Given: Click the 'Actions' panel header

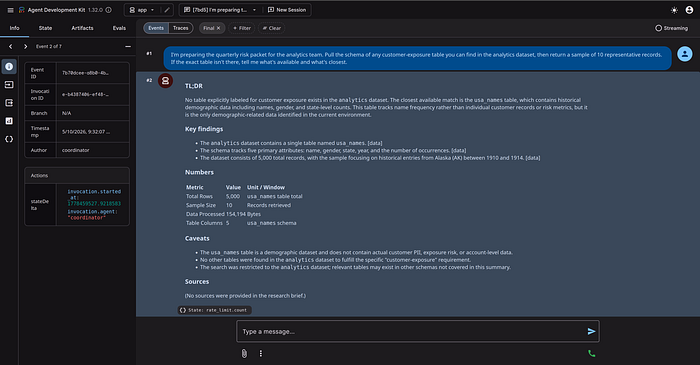Looking at the screenshot, I should [77, 175].
